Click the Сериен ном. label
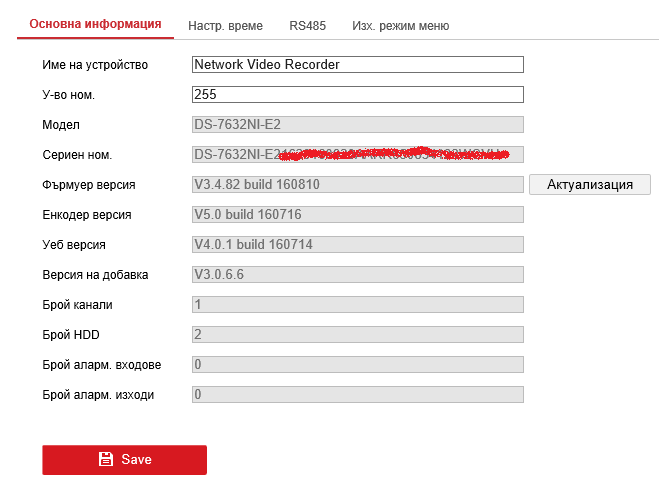The image size is (659, 485). 77,155
